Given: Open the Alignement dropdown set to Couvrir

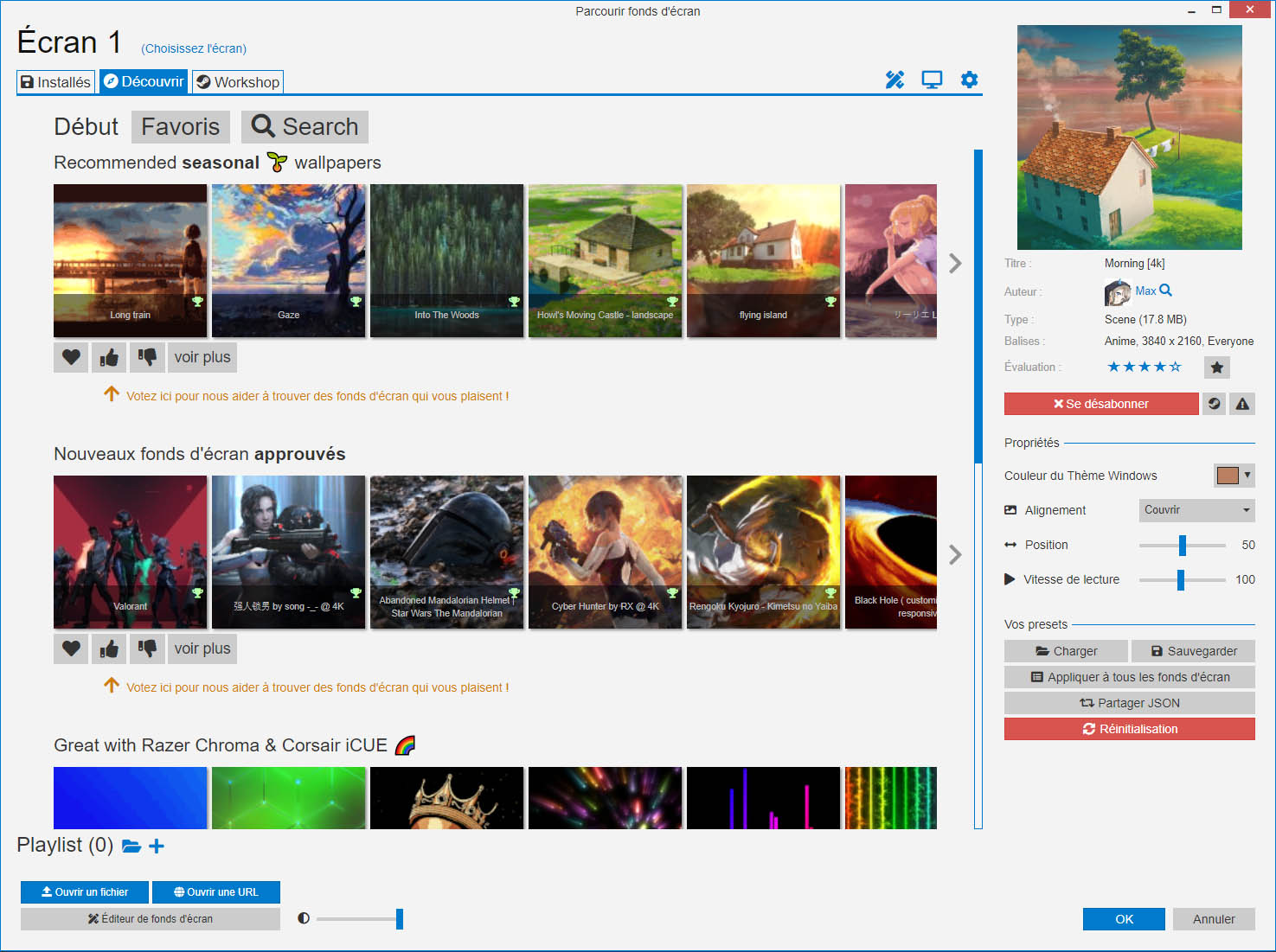Looking at the screenshot, I should (x=1197, y=510).
